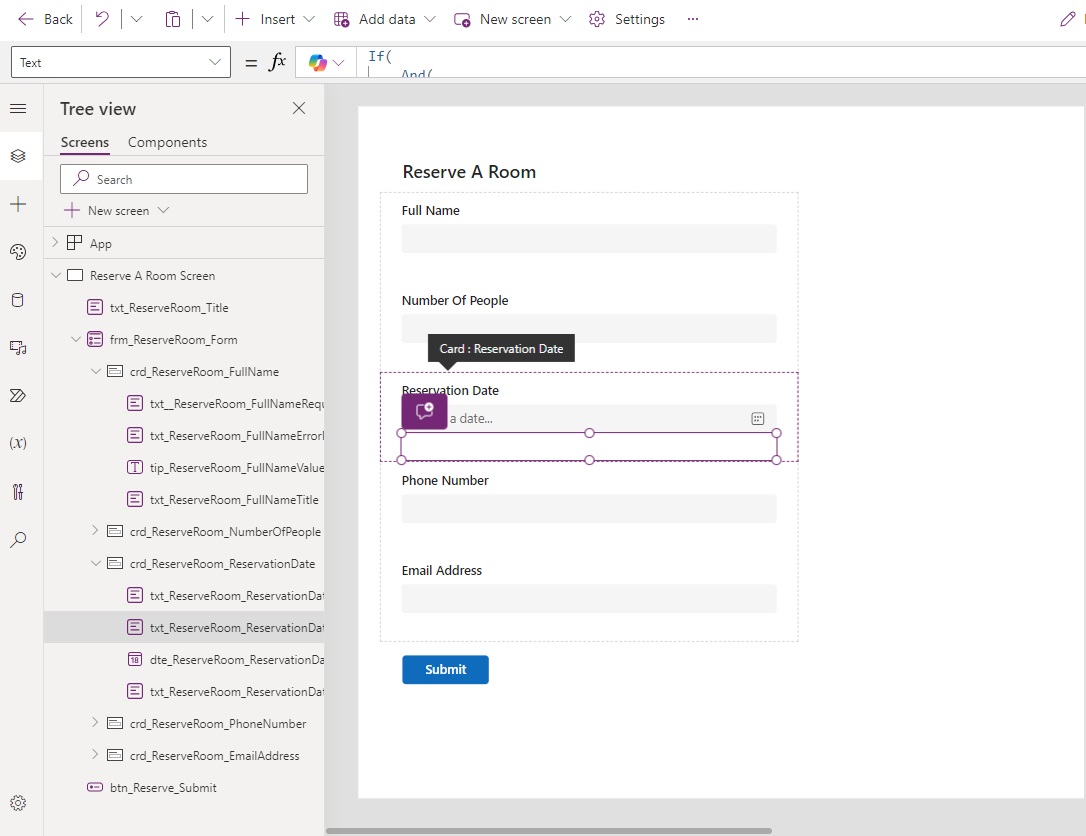1086x836 pixels.
Task: Click the Submit button on the form
Action: click(x=445, y=669)
